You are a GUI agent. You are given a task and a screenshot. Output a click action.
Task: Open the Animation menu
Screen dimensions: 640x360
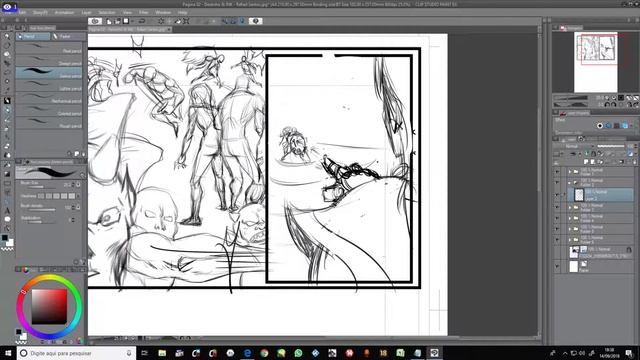coord(64,13)
